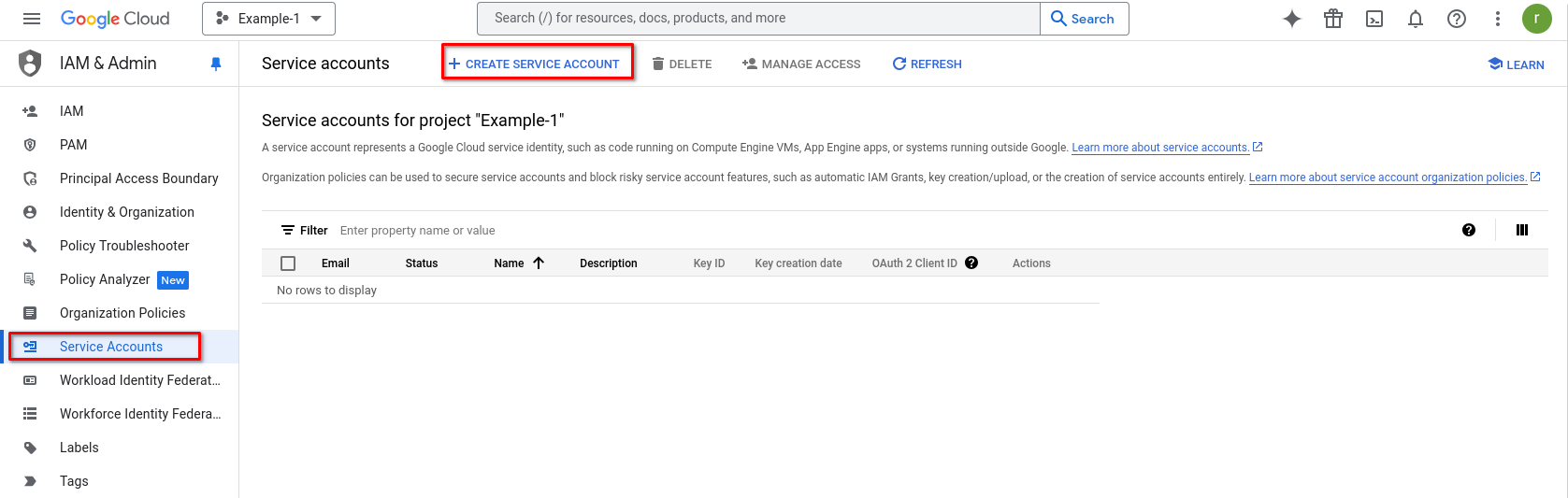
Task: Open Learn more about service accounts link
Action: click(1160, 148)
